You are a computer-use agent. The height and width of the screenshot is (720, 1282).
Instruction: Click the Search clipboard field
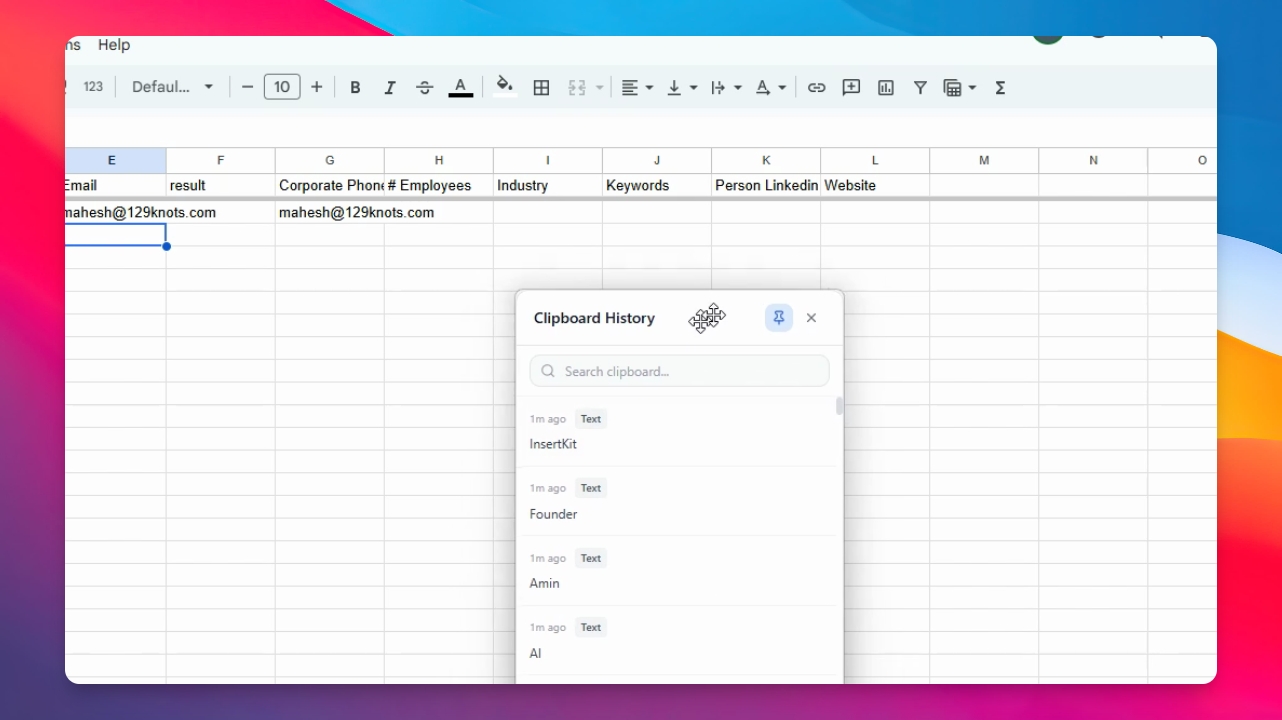click(680, 371)
